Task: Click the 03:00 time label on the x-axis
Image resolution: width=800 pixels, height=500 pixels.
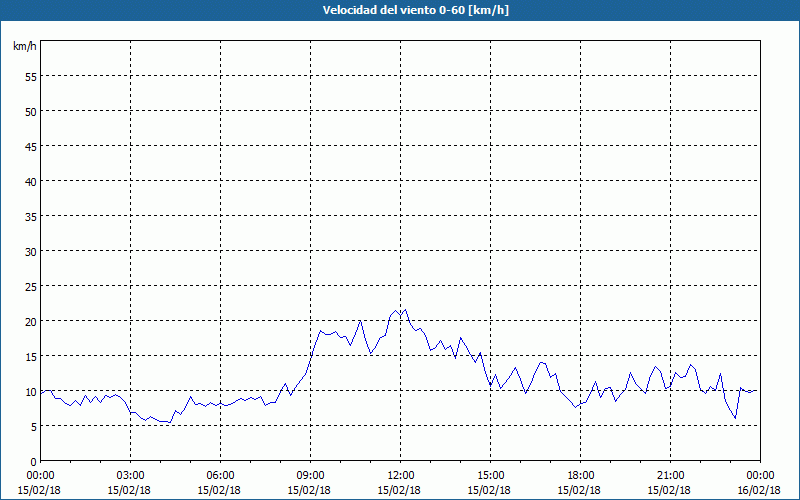Action: click(130, 475)
